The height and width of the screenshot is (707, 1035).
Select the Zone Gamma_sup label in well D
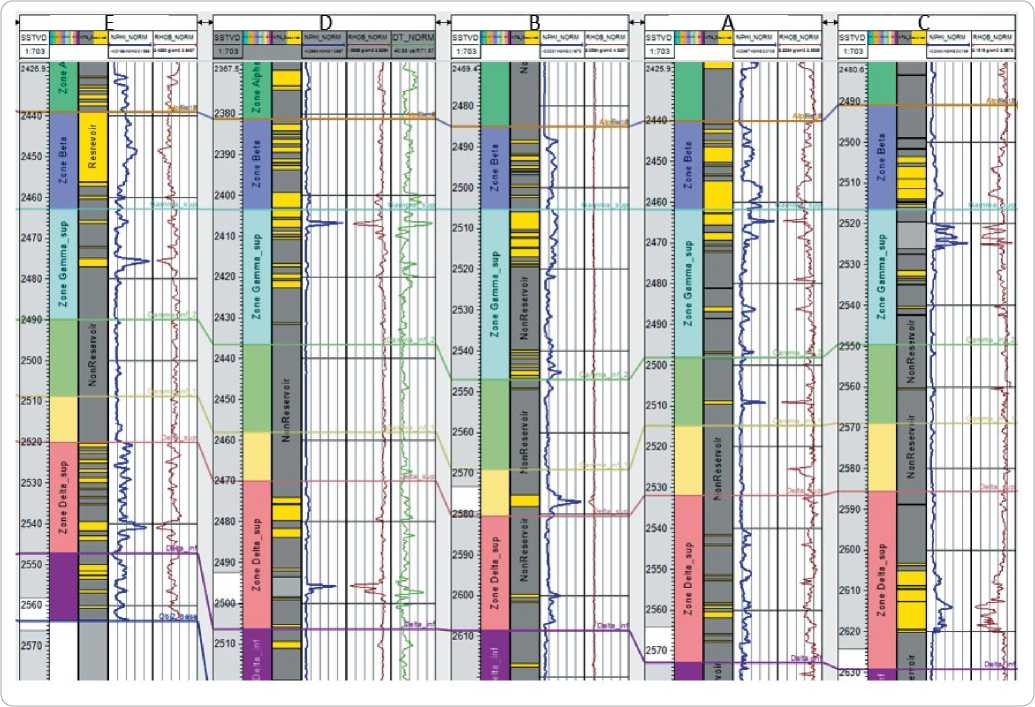click(257, 276)
